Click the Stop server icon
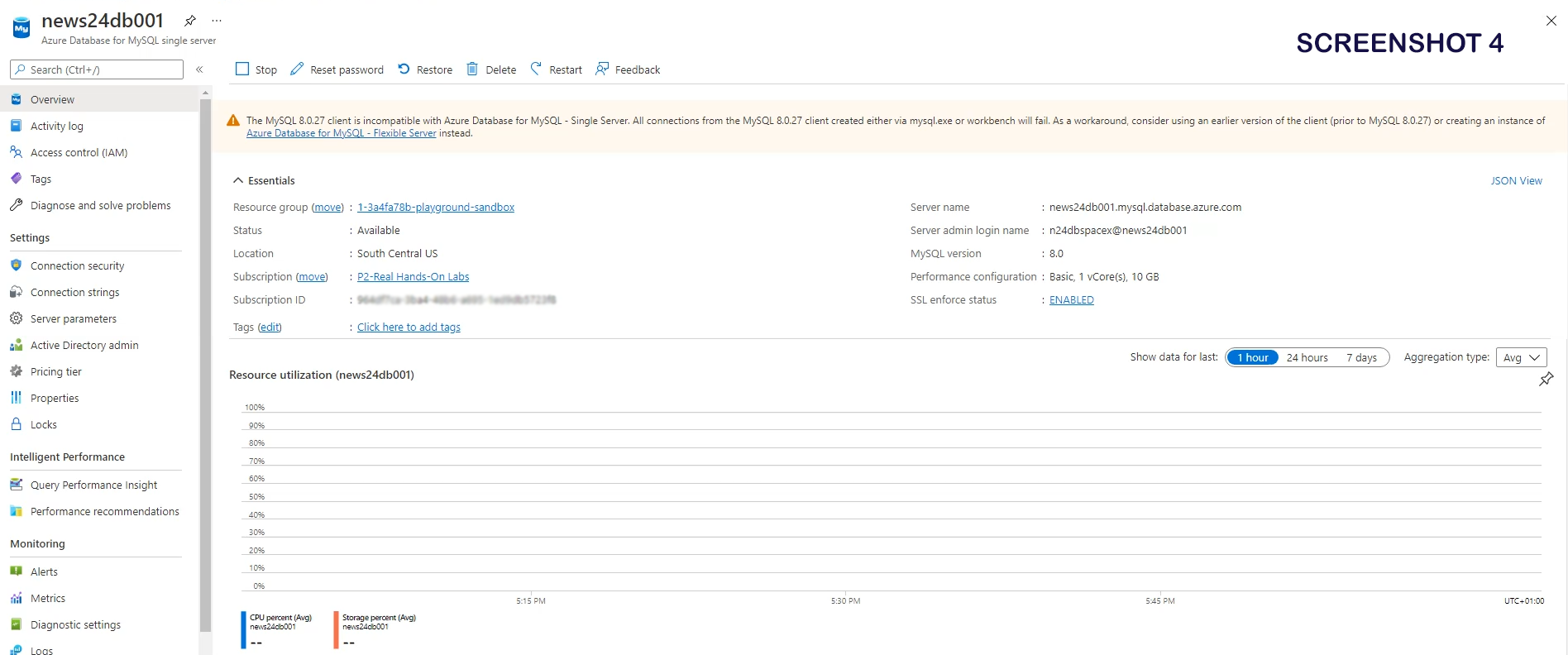 point(242,69)
